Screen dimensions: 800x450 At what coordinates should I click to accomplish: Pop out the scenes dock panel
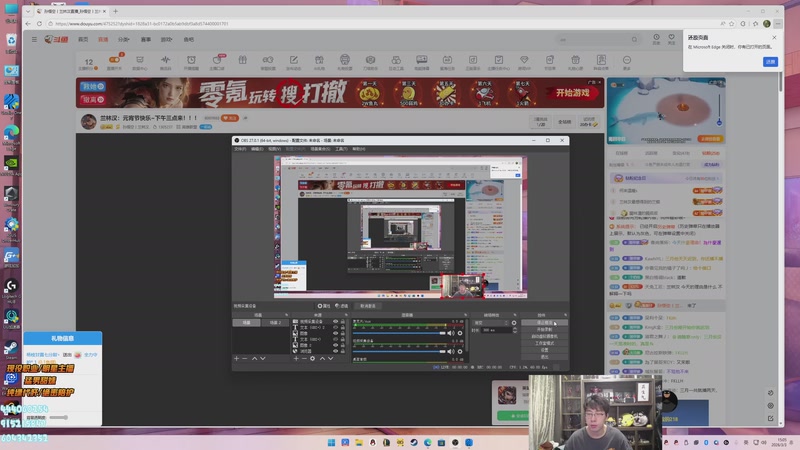pyautogui.click(x=287, y=315)
